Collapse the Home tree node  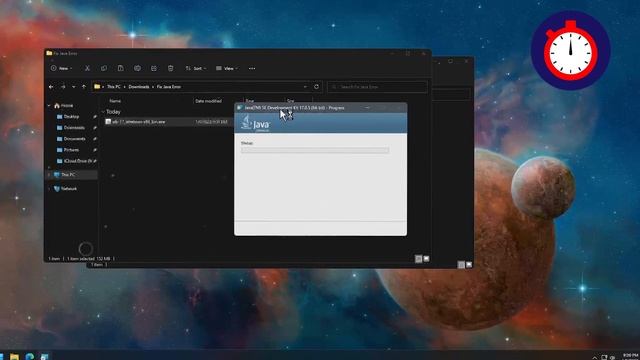pos(49,106)
